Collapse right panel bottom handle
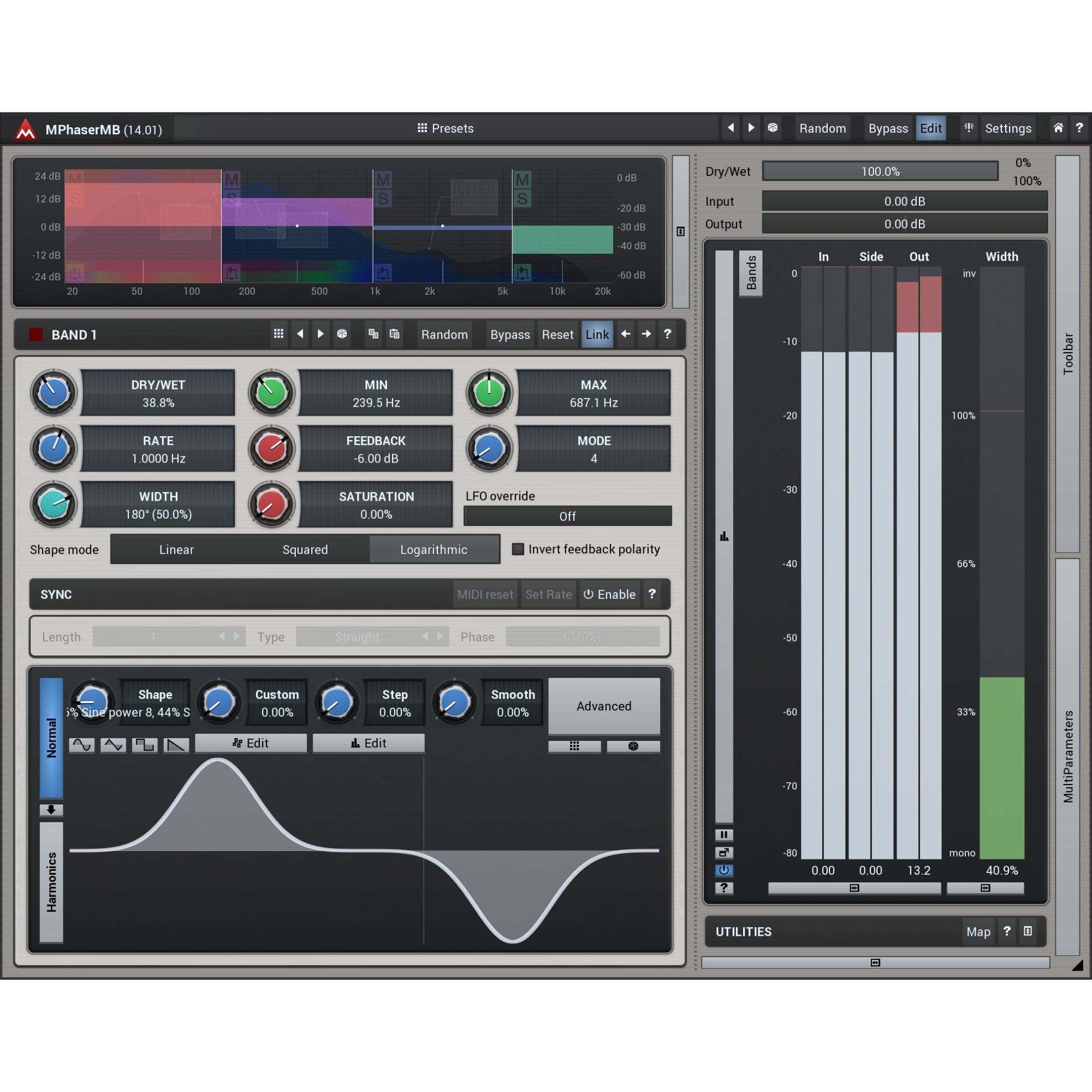Viewport: 1092px width, 1092px height. 875,963
